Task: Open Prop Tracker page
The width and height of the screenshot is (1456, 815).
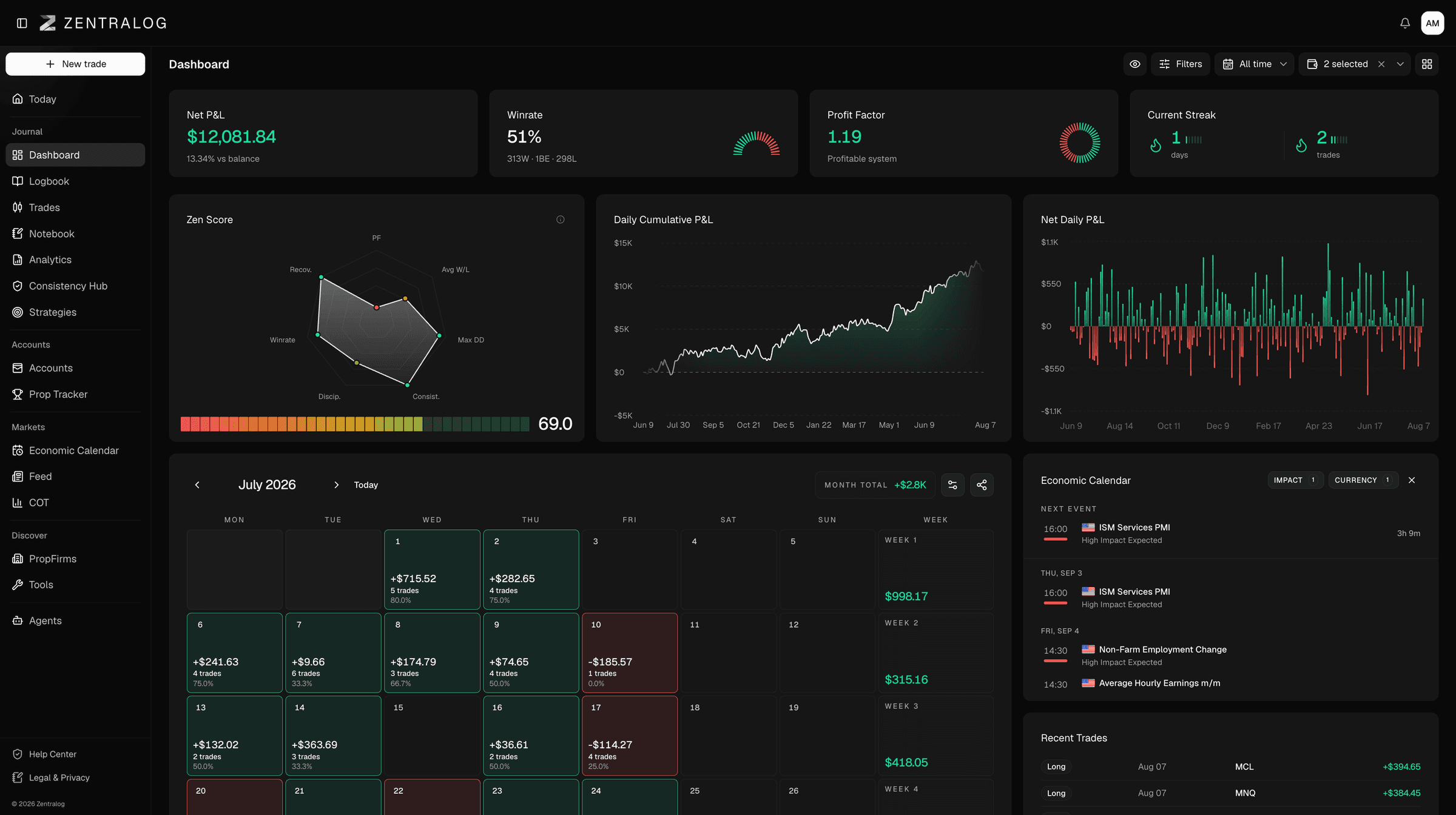Action: [x=75, y=394]
